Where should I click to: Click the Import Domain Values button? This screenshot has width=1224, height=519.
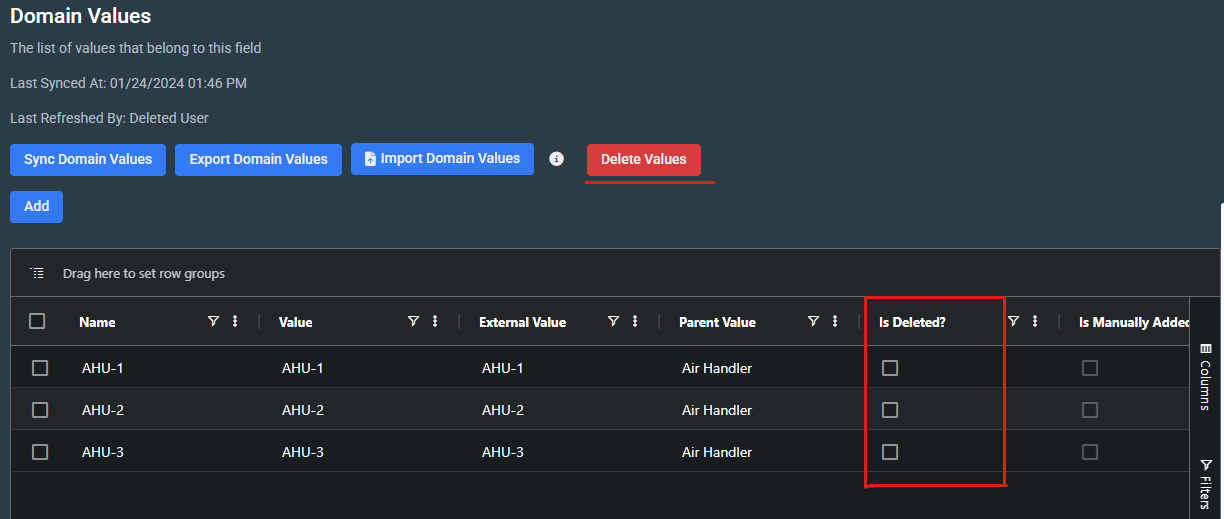442,159
